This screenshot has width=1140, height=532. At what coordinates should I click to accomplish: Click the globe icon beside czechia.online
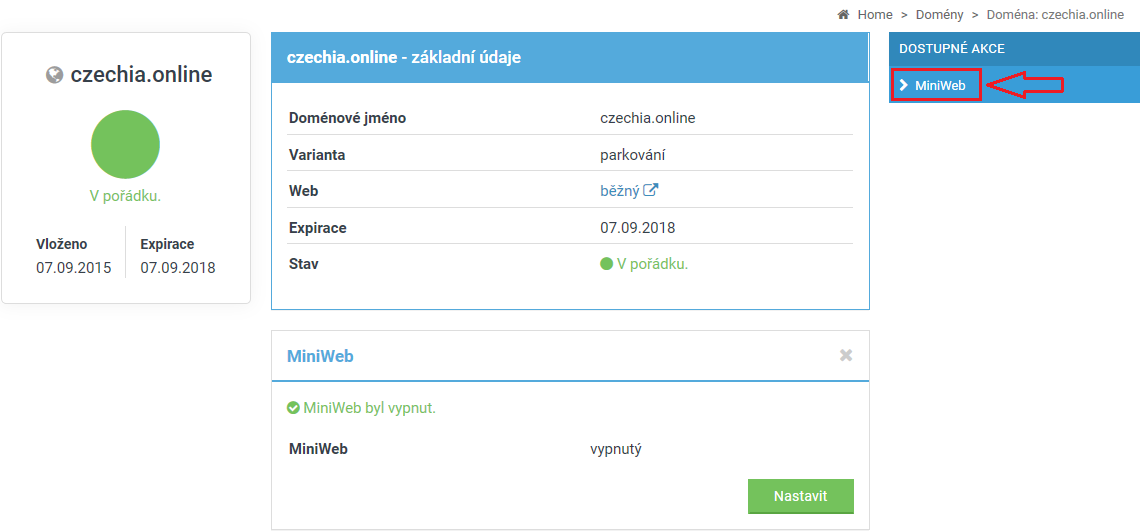(55, 76)
